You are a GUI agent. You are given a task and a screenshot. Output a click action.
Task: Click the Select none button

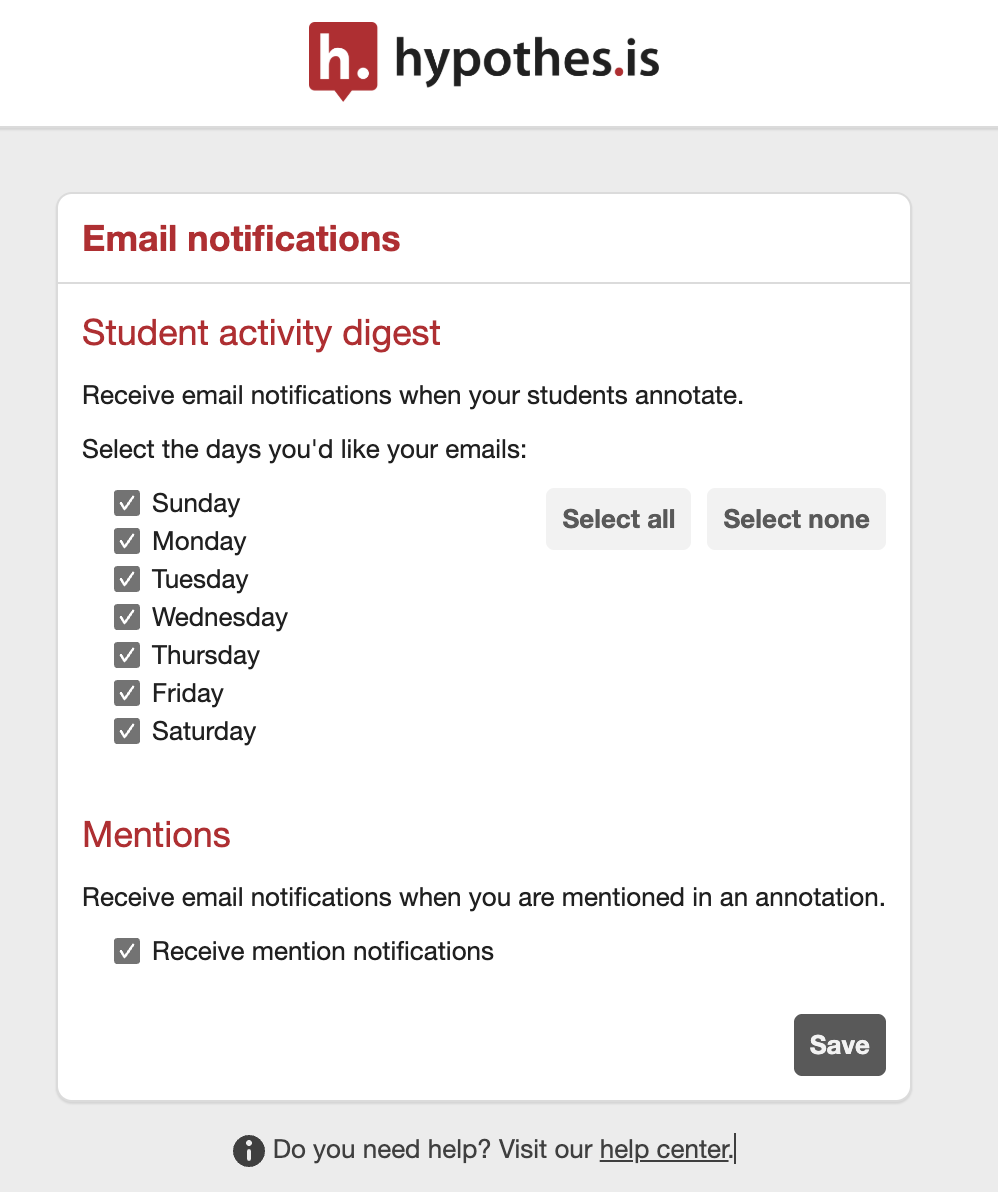(796, 519)
